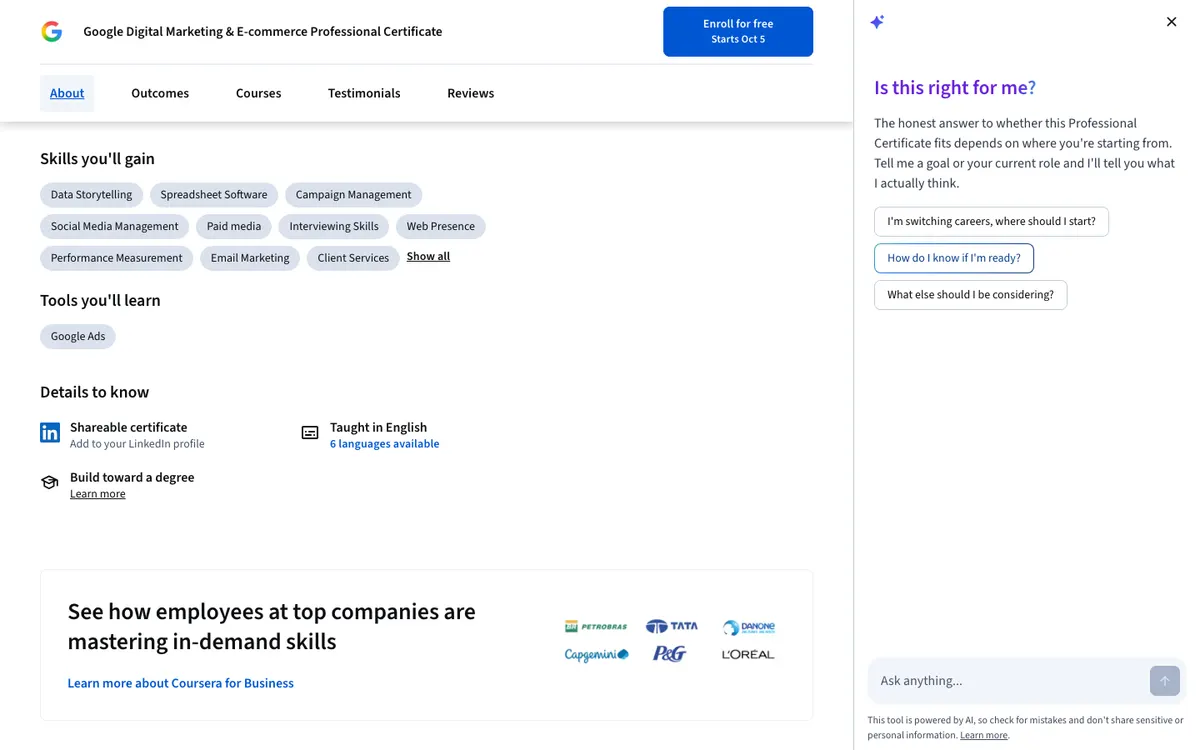Click the L'Oréal logo
This screenshot has height=750, width=1200.
point(748,655)
